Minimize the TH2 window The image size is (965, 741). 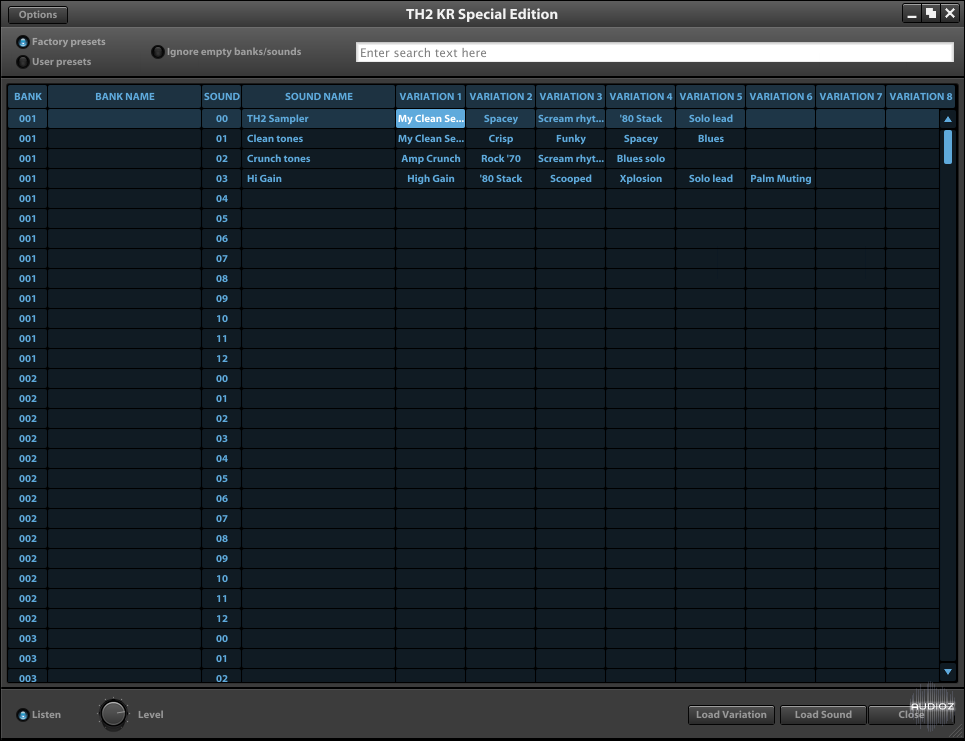tap(912, 14)
